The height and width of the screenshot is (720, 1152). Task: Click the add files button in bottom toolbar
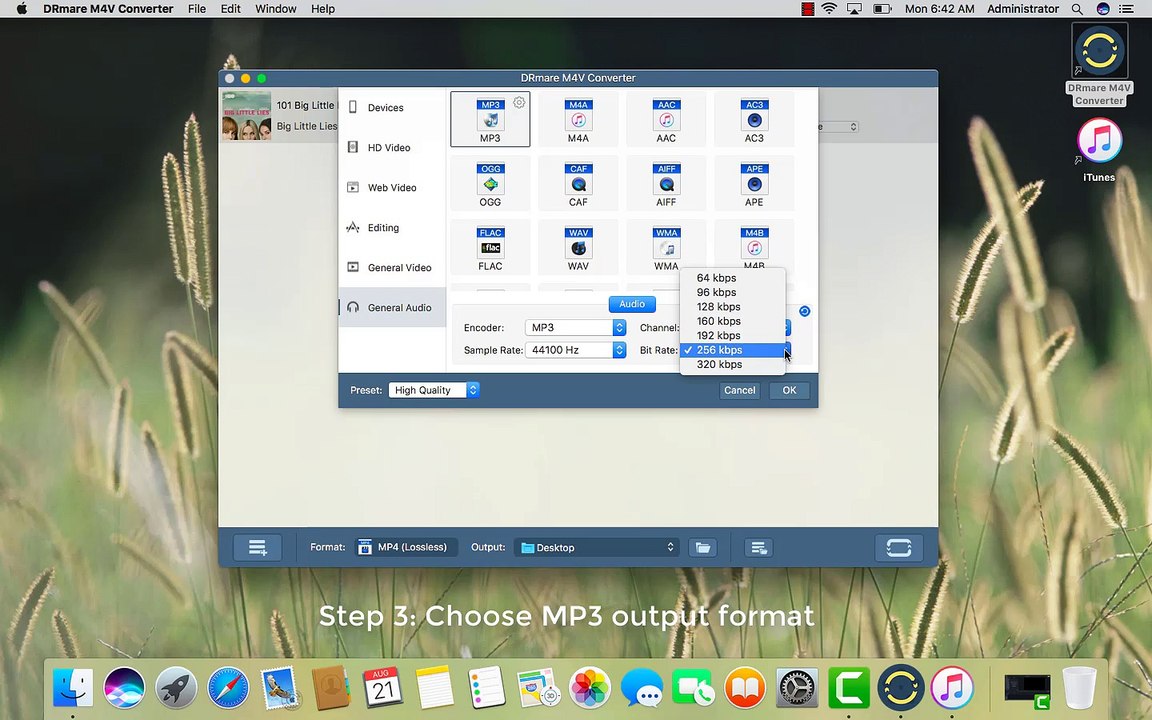click(x=257, y=547)
